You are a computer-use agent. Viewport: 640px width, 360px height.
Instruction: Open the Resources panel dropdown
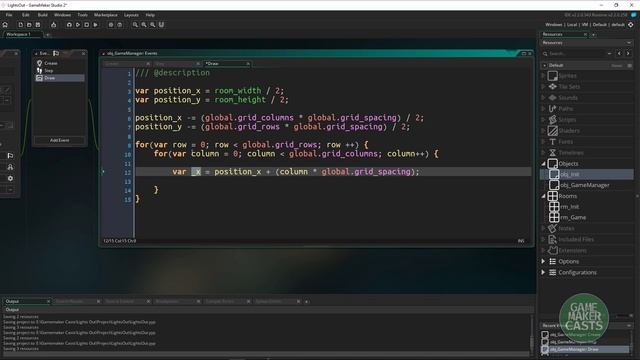629,43
